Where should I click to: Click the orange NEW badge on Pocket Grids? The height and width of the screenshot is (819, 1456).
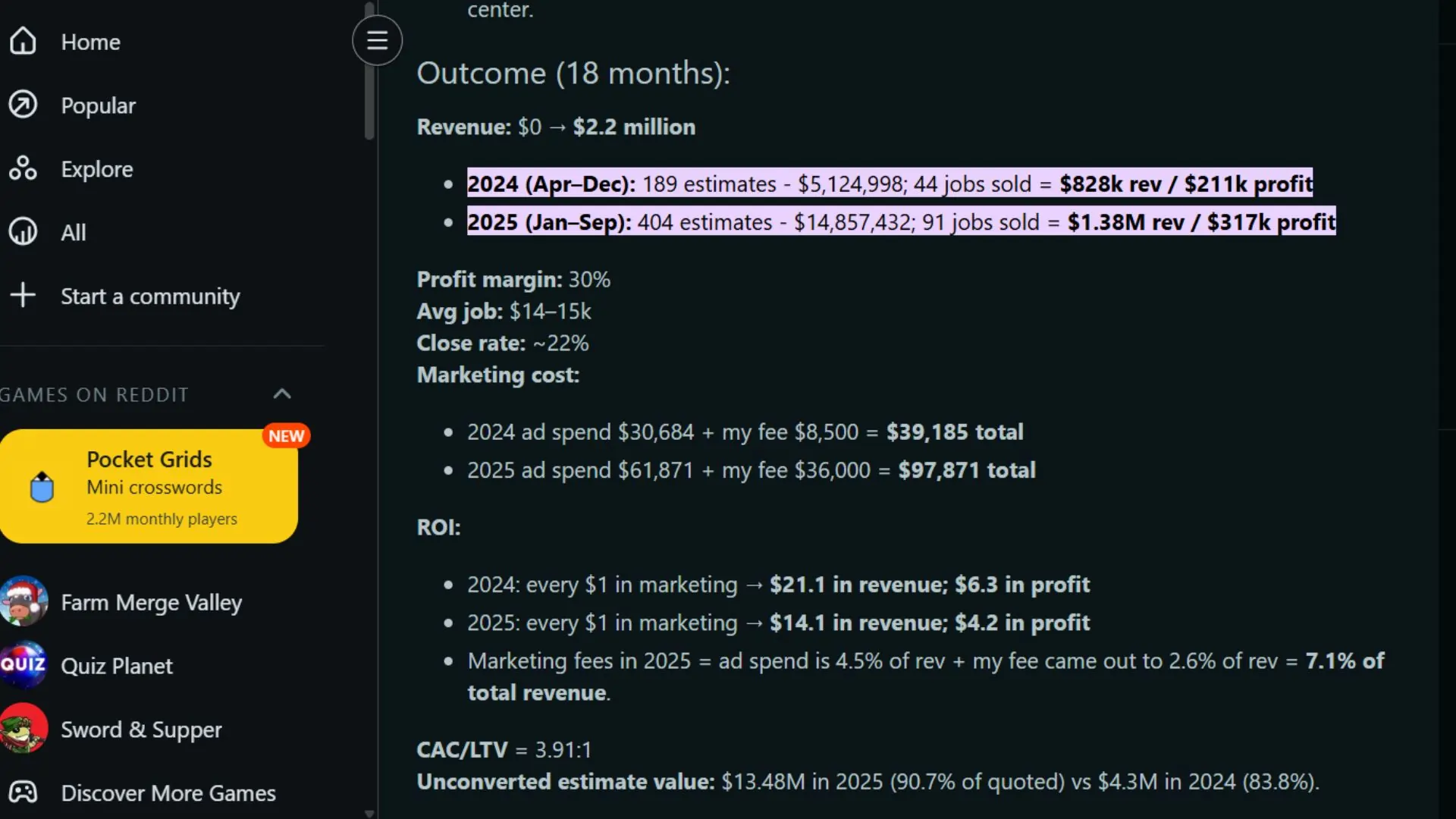286,435
